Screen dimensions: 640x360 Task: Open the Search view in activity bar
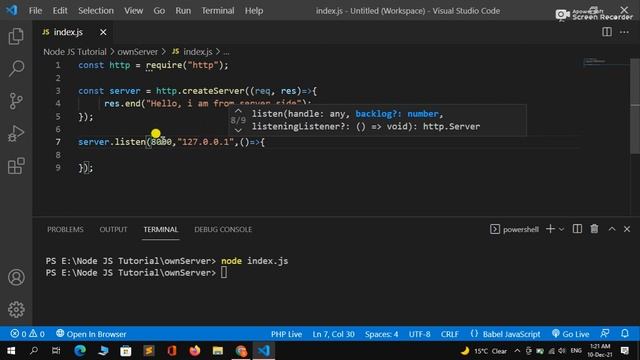click(x=16, y=68)
